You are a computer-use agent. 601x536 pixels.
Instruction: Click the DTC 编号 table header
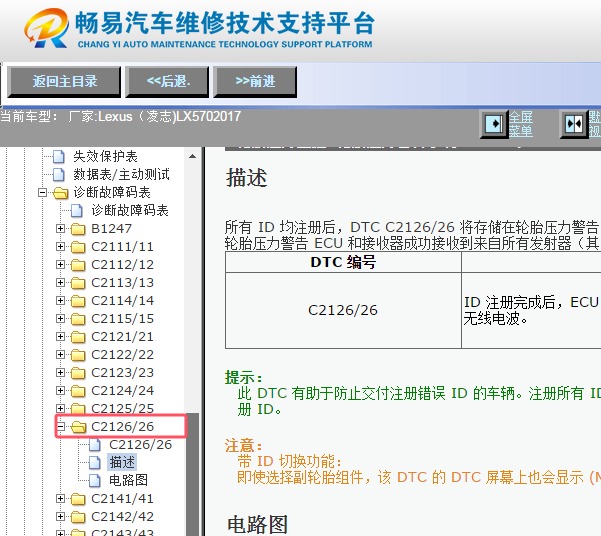pyautogui.click(x=343, y=262)
